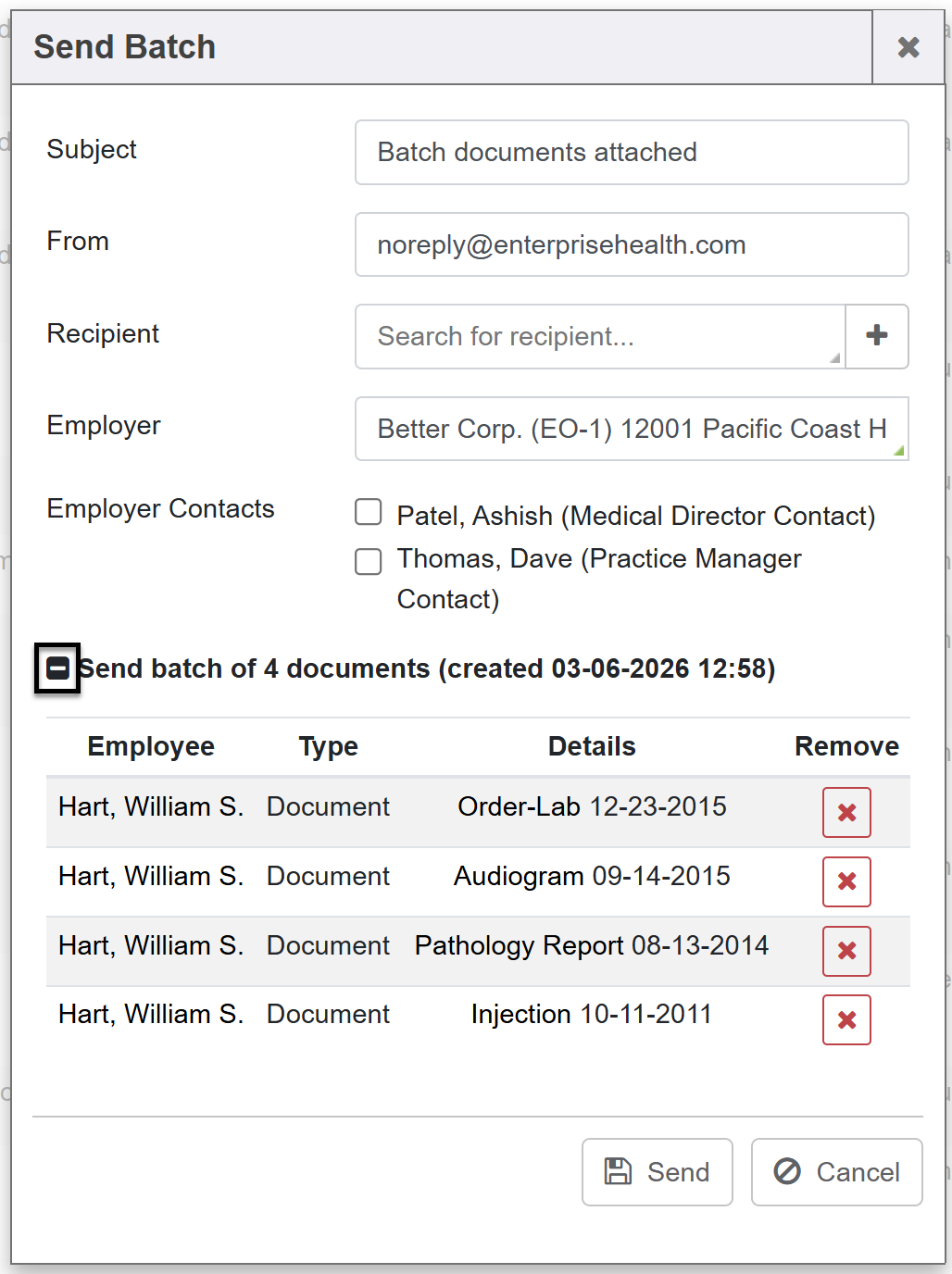
Task: Click the plus icon to add recipient
Action: point(876,336)
